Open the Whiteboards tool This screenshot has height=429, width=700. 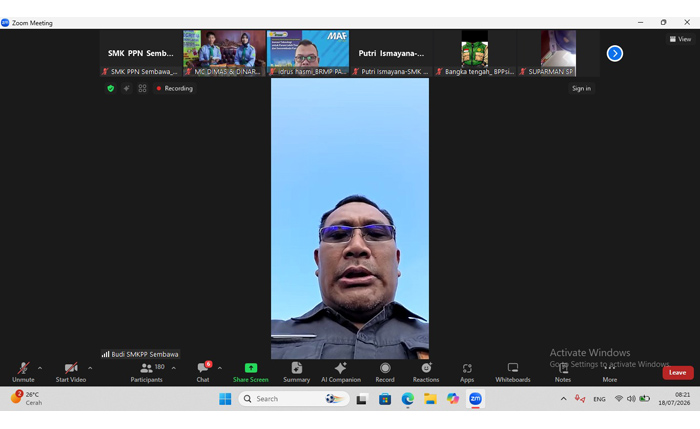click(512, 372)
